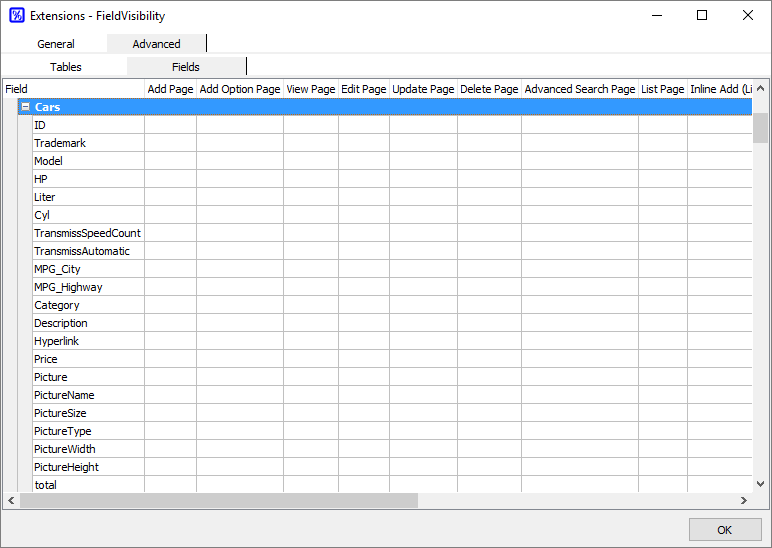The width and height of the screenshot is (772, 548).
Task: Open the Advanced tab
Action: pyautogui.click(x=157, y=44)
